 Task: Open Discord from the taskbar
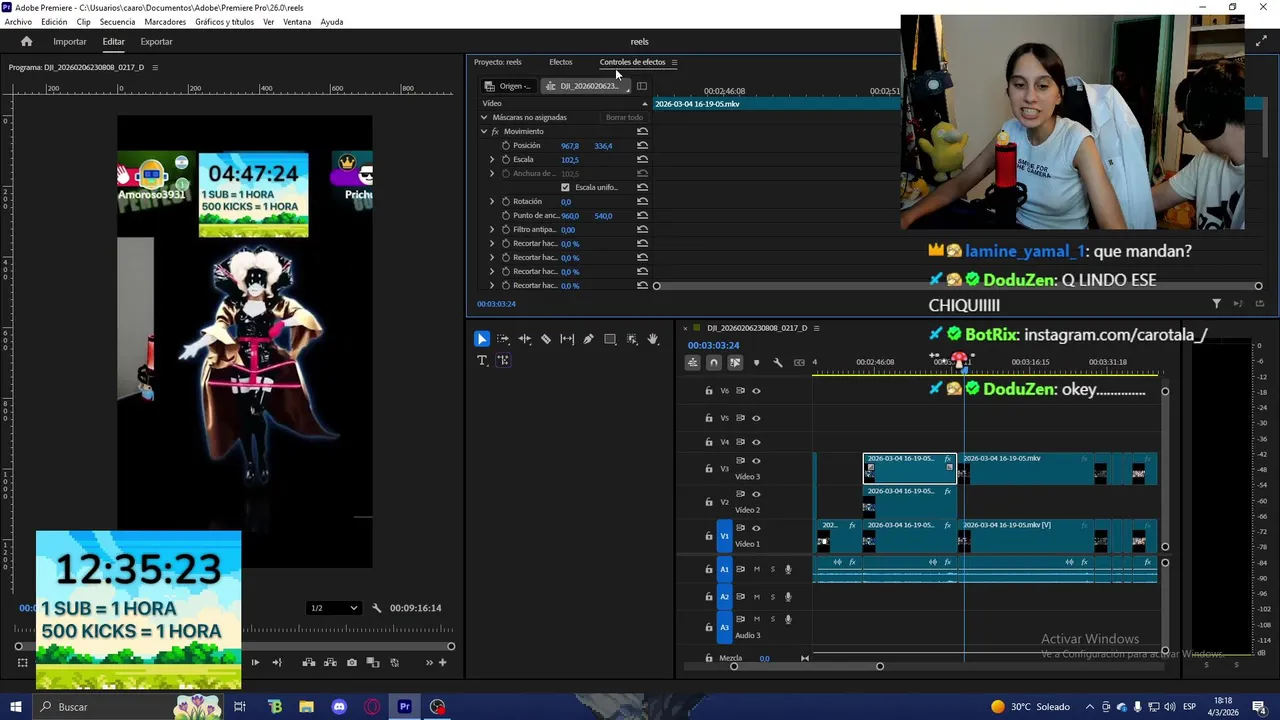click(339, 707)
